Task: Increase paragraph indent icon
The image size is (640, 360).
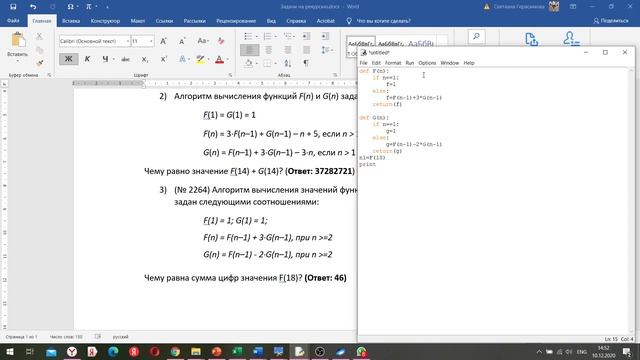Action: point(325,36)
